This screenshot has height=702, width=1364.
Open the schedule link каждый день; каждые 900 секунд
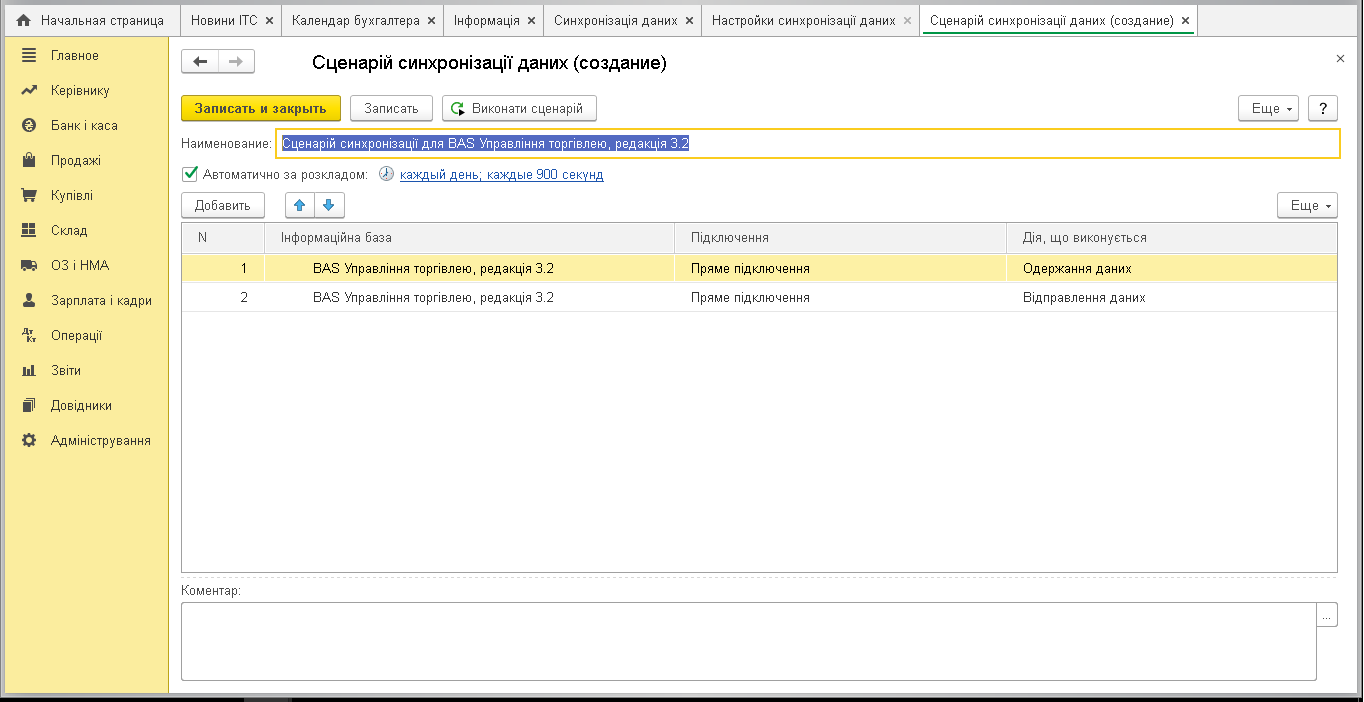coord(501,175)
